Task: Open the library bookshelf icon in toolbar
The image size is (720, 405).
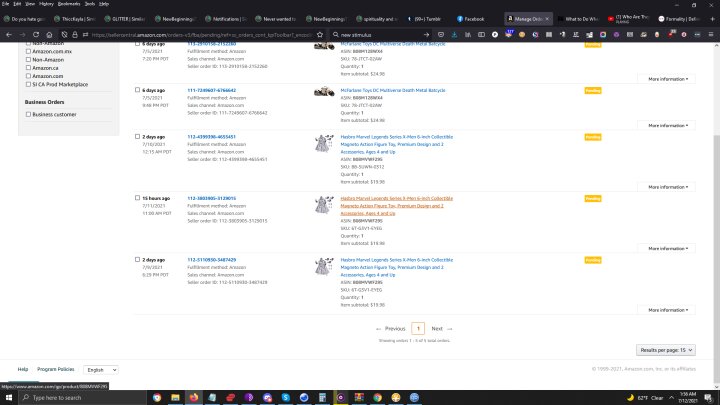Action: 468,34
